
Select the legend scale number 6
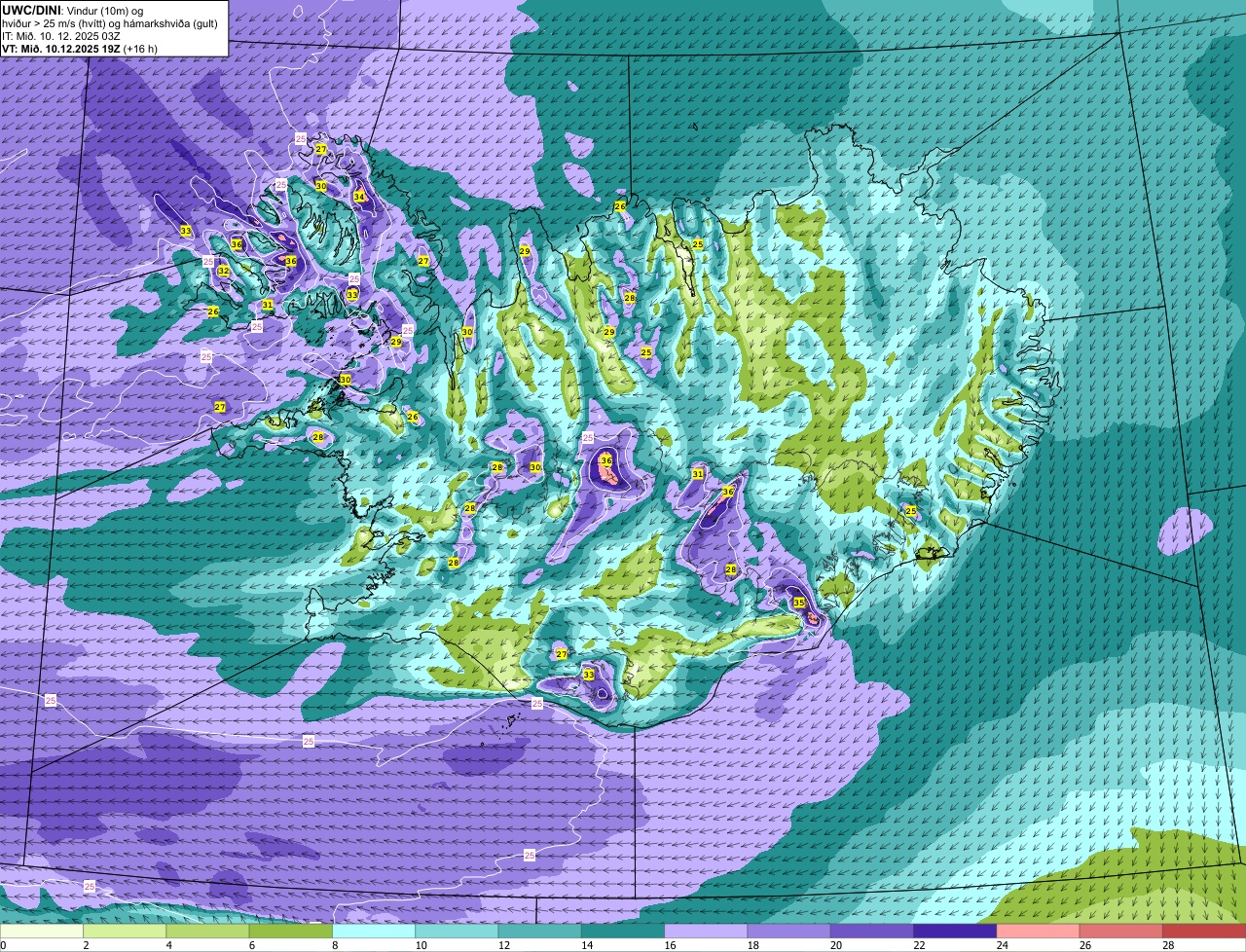253,945
